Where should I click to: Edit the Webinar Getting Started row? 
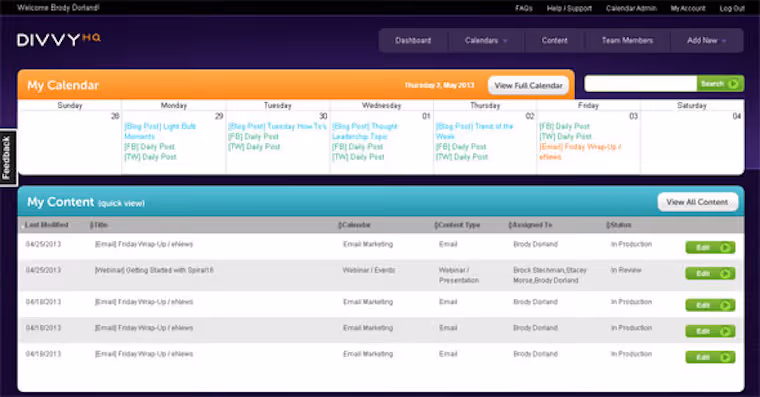click(x=710, y=273)
